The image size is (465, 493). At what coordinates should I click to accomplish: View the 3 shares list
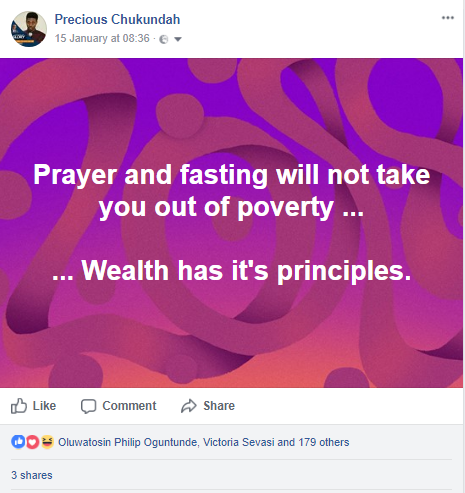32,475
